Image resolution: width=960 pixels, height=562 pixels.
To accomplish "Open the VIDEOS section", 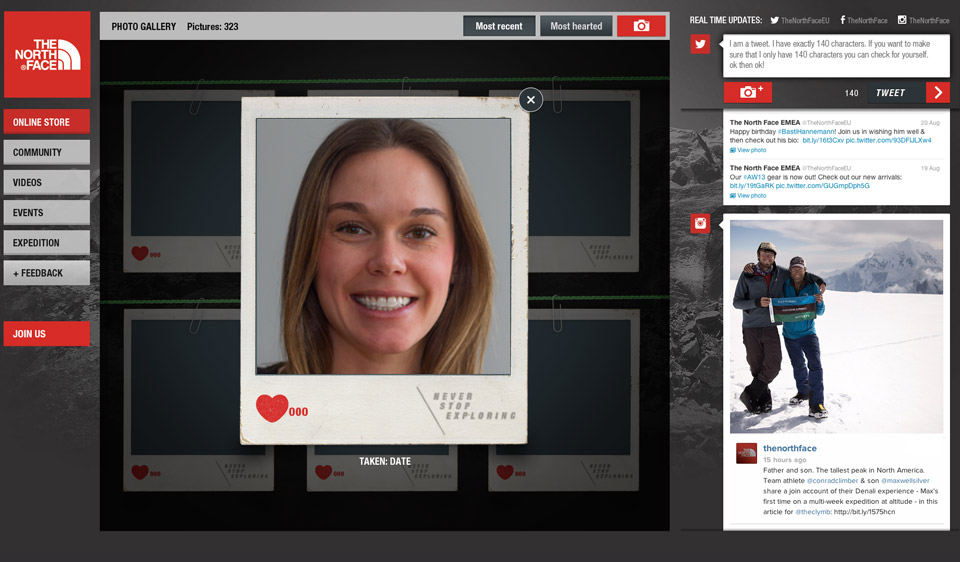I will click(47, 182).
